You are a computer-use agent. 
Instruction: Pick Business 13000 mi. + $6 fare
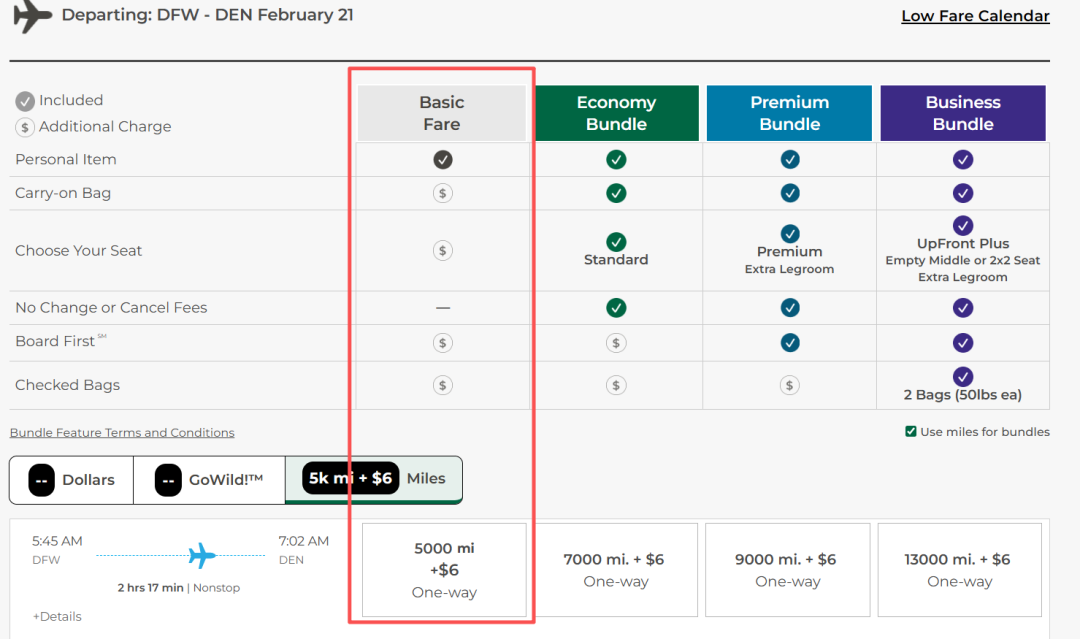960,570
